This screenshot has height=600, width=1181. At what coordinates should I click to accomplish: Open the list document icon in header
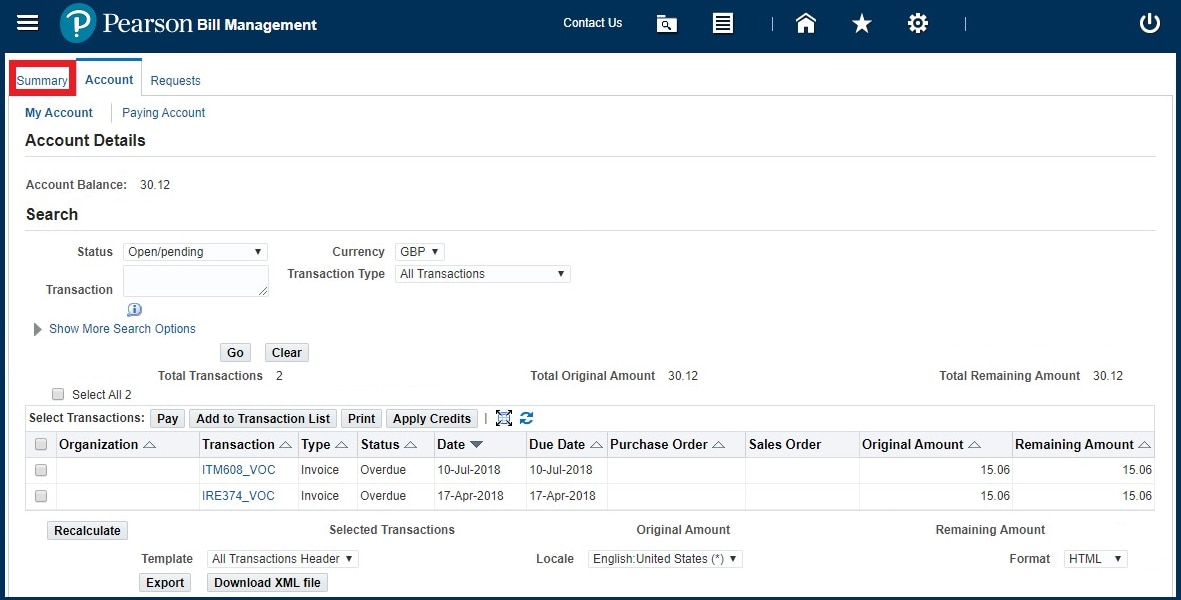[x=723, y=24]
